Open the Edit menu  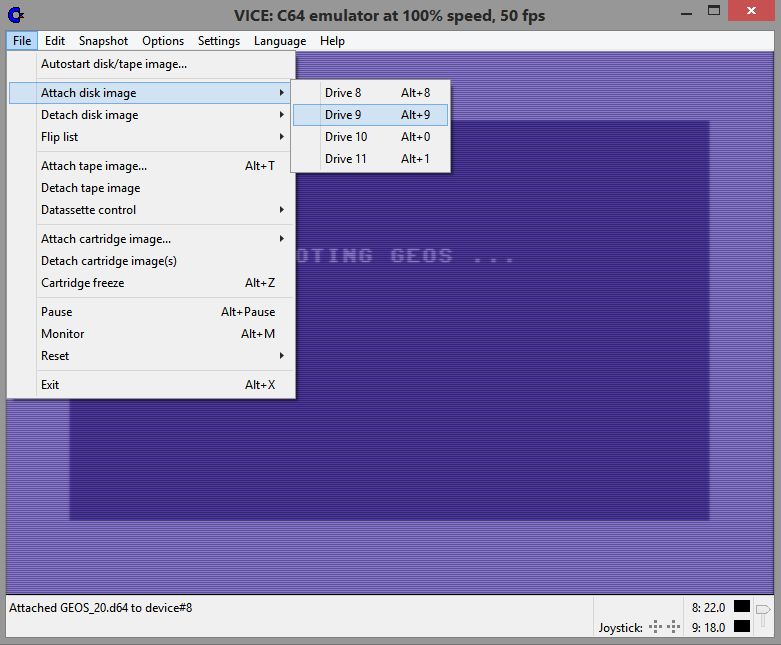click(x=55, y=41)
